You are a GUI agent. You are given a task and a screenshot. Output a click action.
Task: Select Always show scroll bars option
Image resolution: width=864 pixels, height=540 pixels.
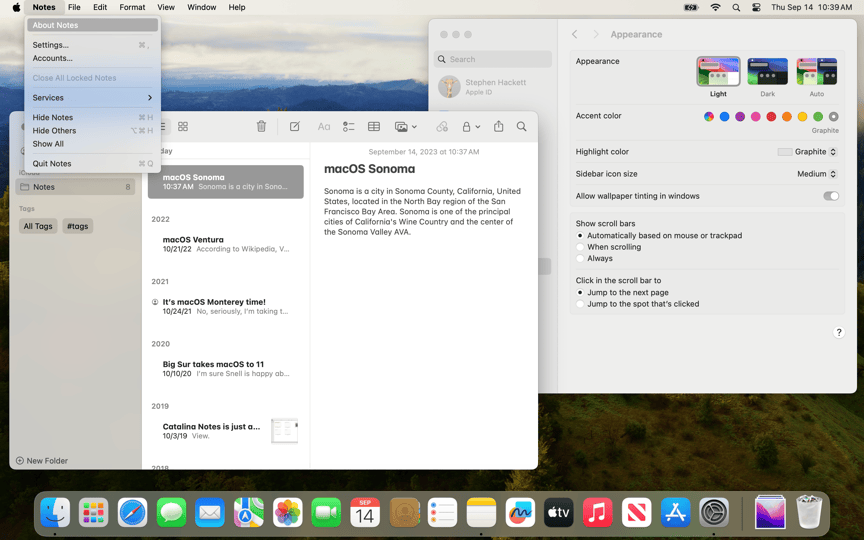[580, 258]
